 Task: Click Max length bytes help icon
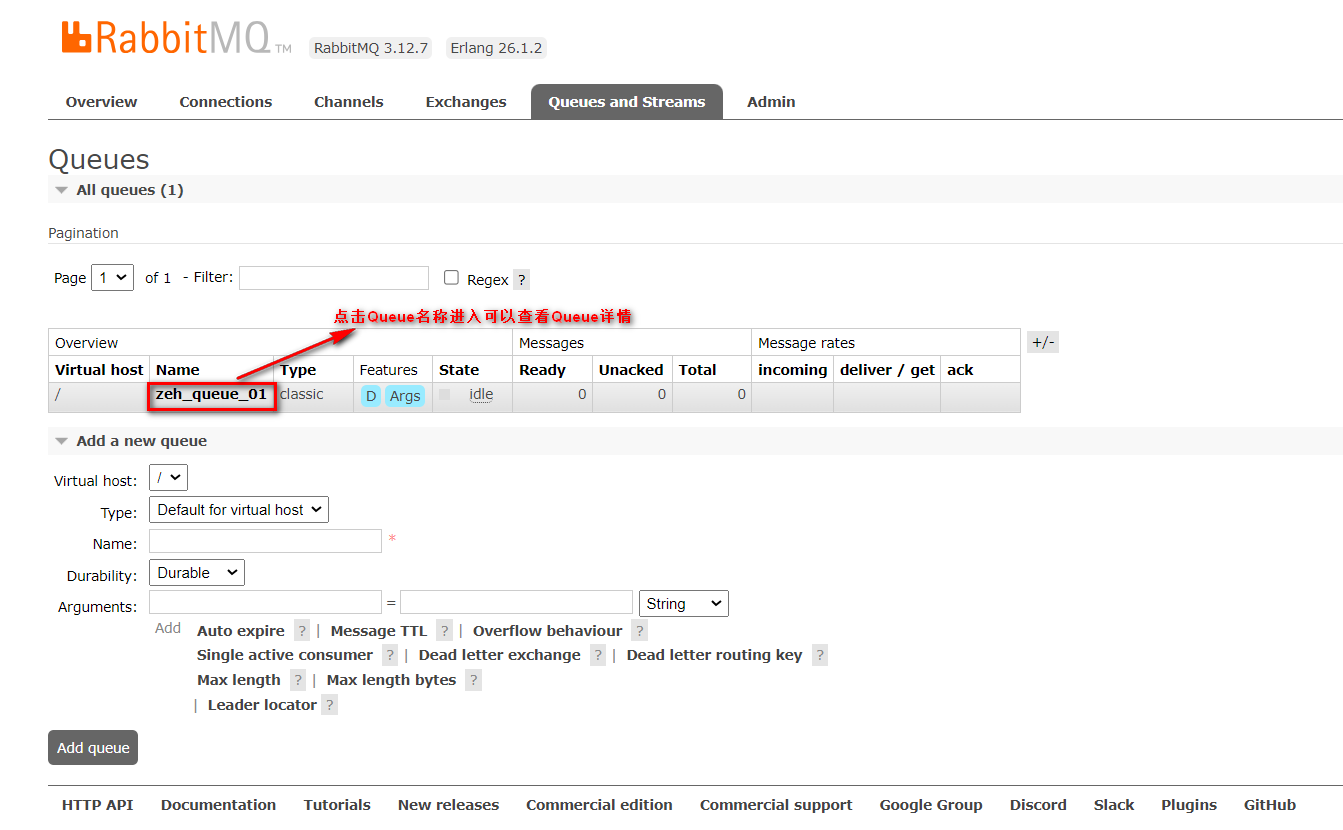[x=473, y=680]
